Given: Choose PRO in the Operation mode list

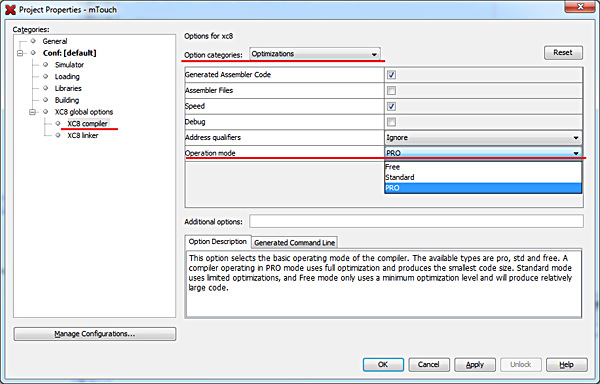Looking at the screenshot, I should click(x=483, y=188).
